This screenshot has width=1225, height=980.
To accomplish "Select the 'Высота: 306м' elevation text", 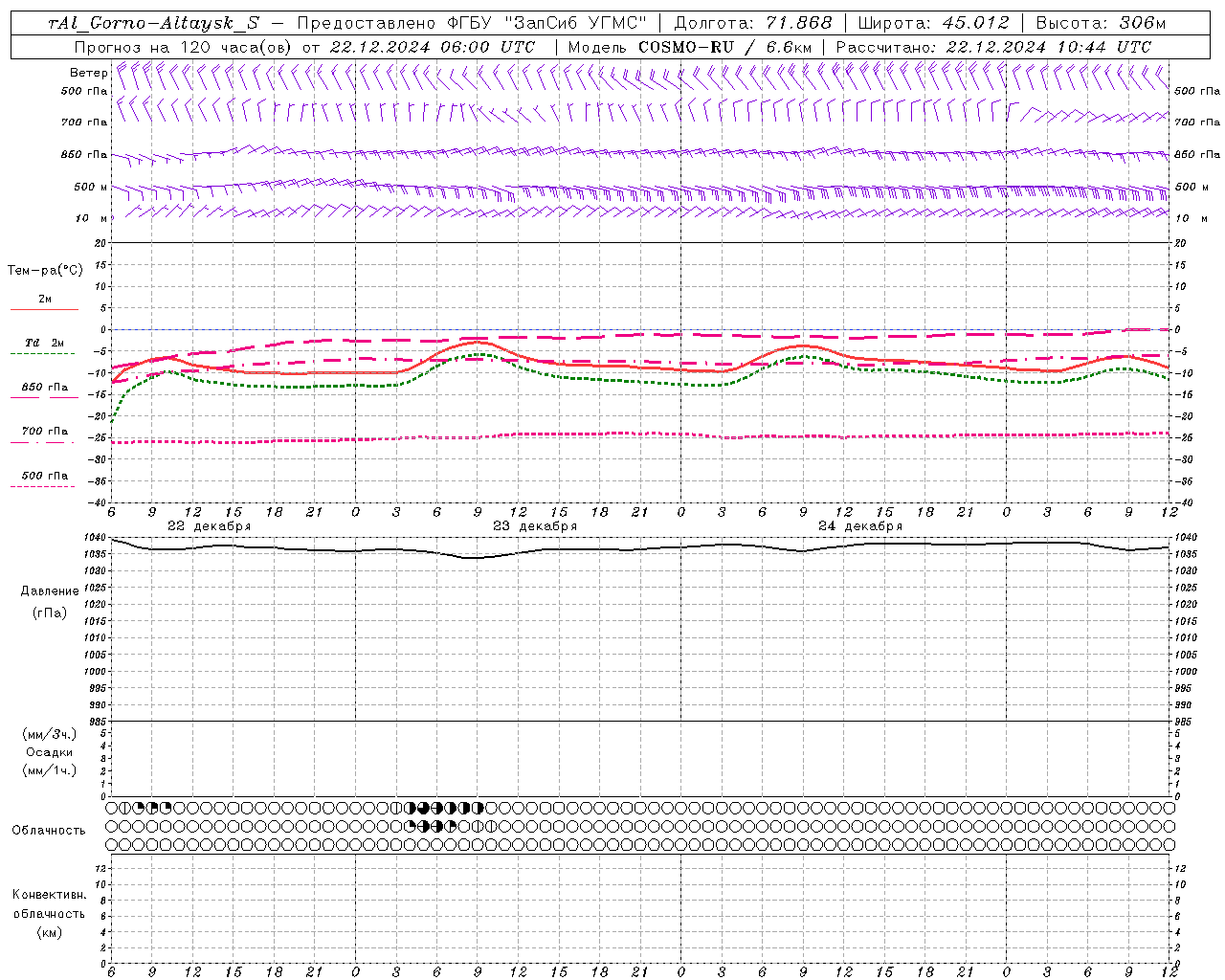I will [x=1101, y=23].
